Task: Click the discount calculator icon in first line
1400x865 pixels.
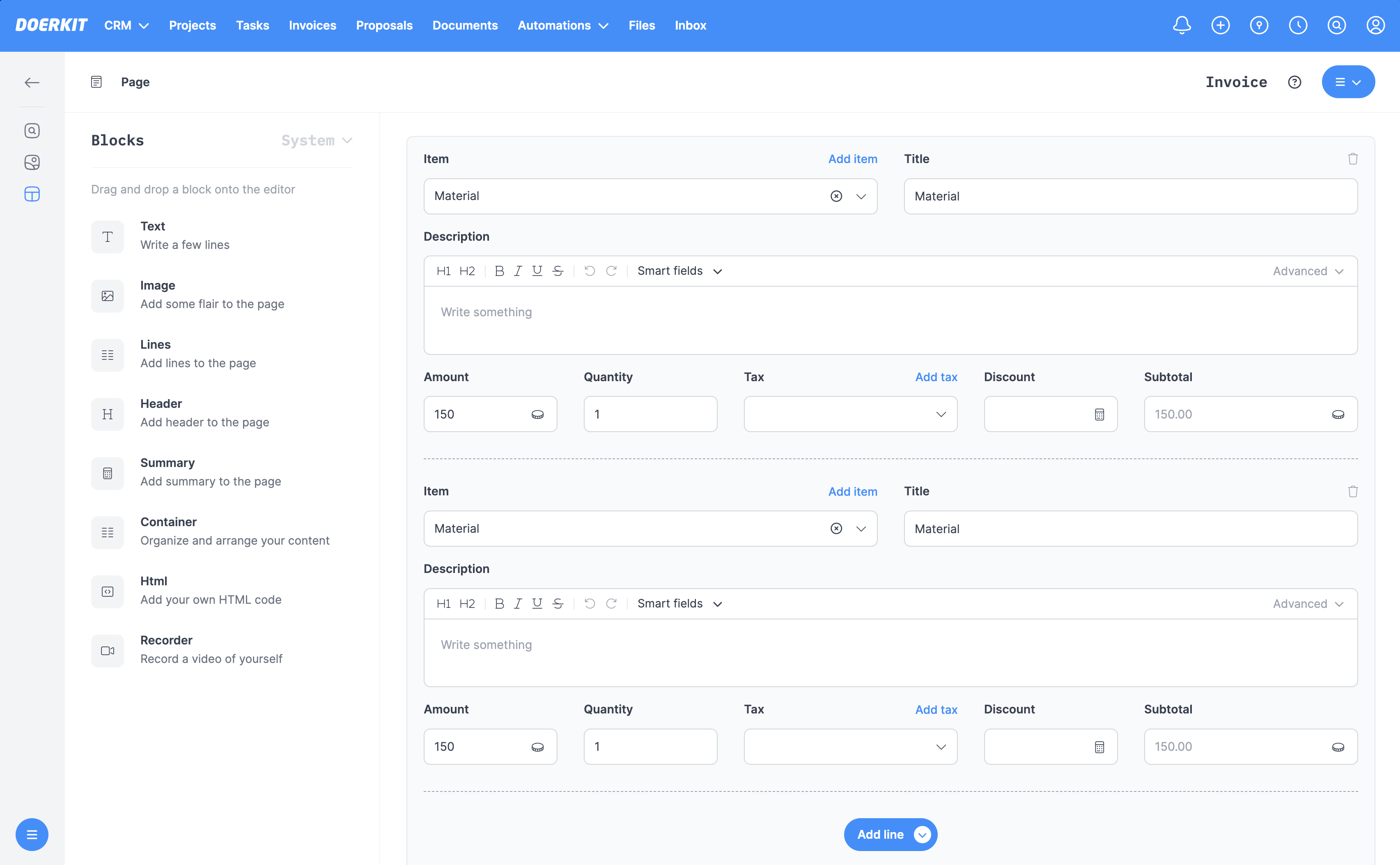Action: point(1099,414)
